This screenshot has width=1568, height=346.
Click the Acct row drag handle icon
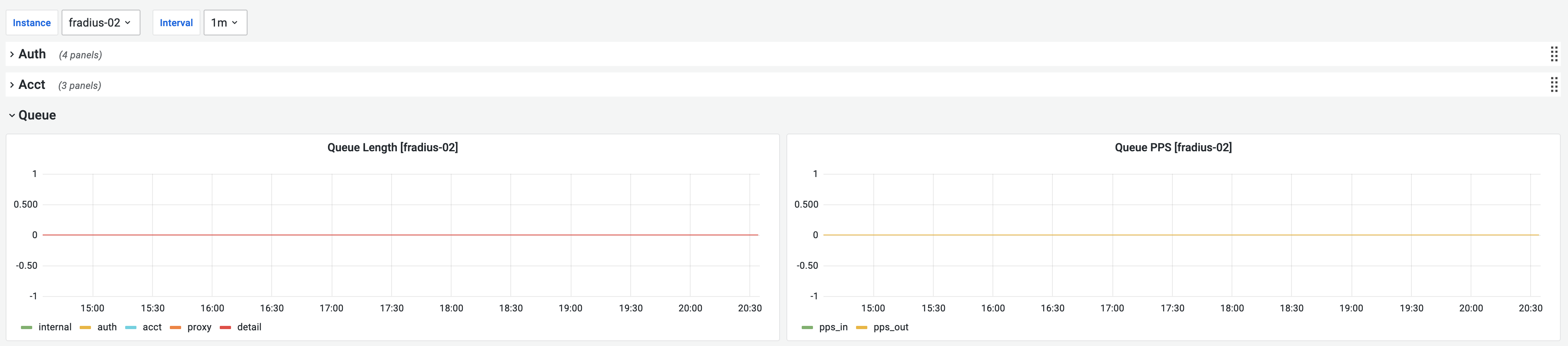(1554, 84)
